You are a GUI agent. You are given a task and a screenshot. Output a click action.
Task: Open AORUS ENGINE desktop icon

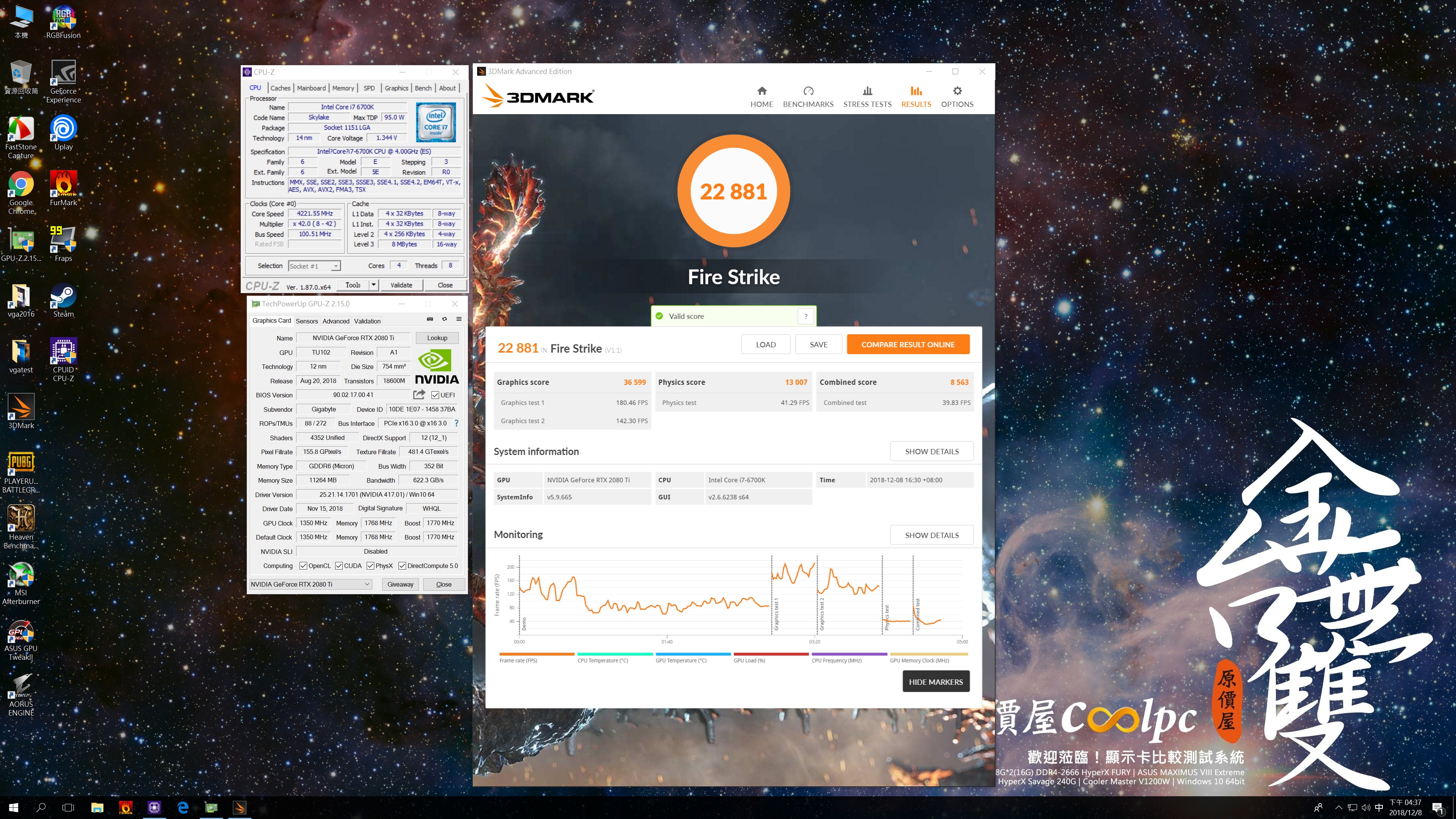(21, 695)
